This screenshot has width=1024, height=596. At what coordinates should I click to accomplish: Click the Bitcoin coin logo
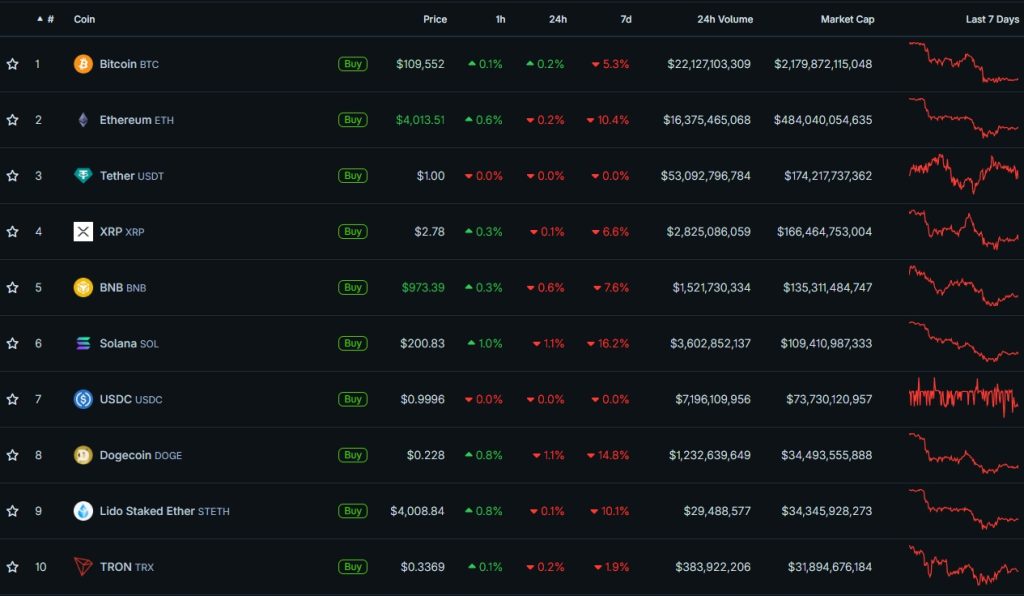[x=82, y=63]
